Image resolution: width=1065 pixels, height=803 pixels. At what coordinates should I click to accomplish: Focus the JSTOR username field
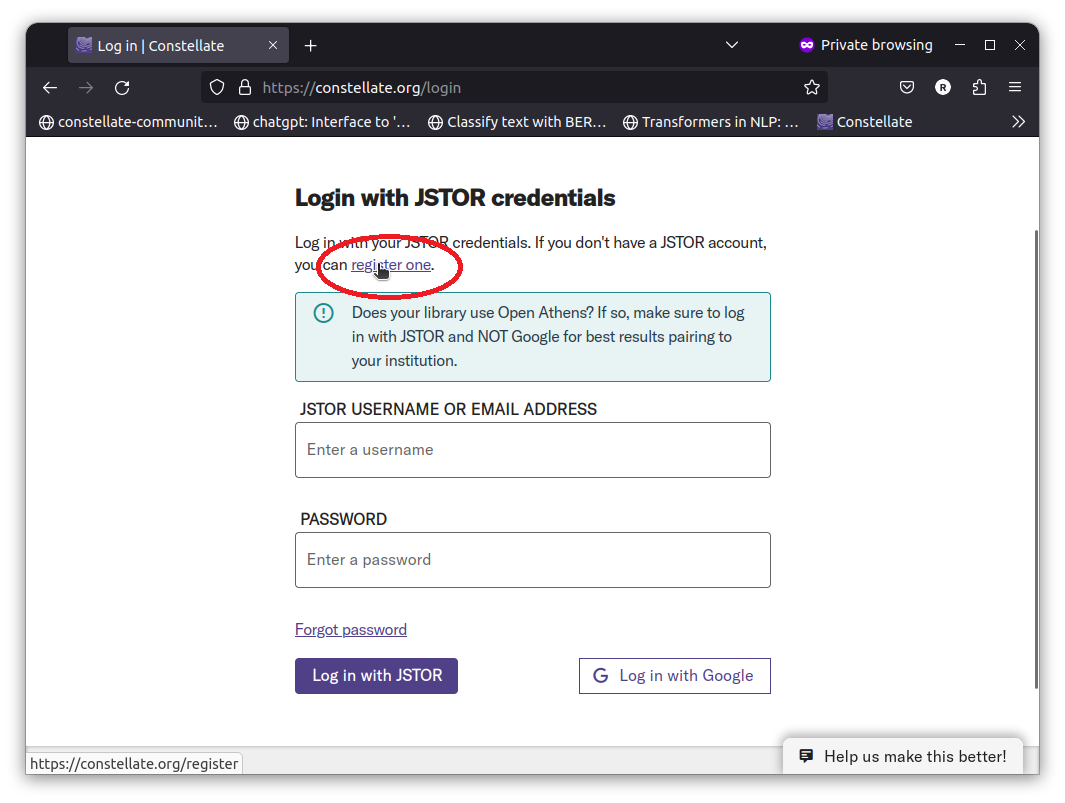(532, 450)
